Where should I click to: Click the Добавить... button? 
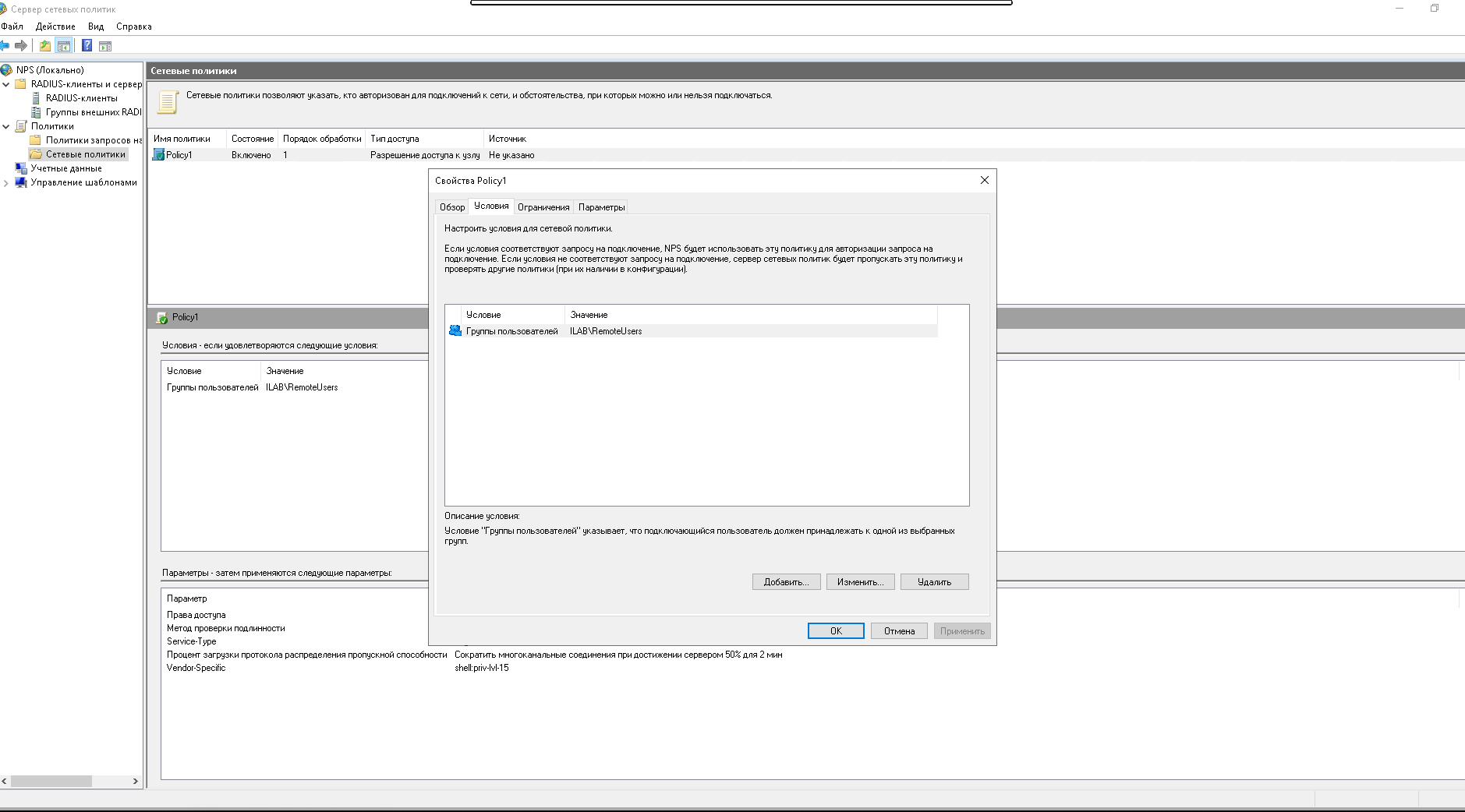click(786, 582)
